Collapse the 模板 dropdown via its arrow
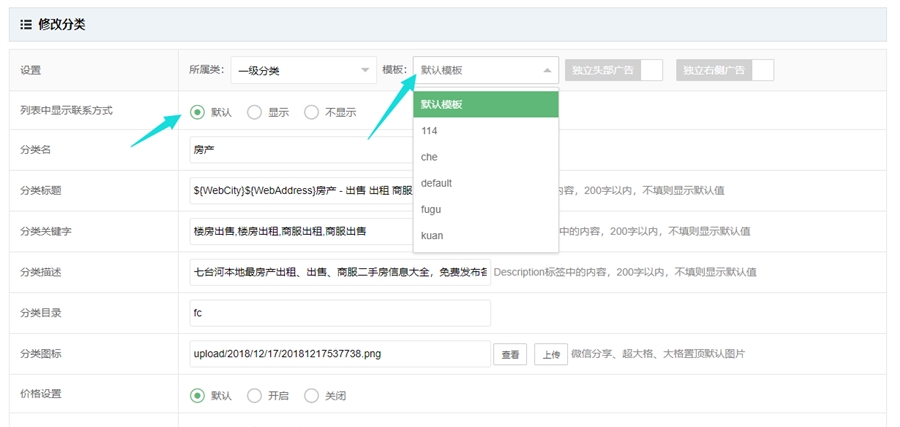 pos(547,70)
